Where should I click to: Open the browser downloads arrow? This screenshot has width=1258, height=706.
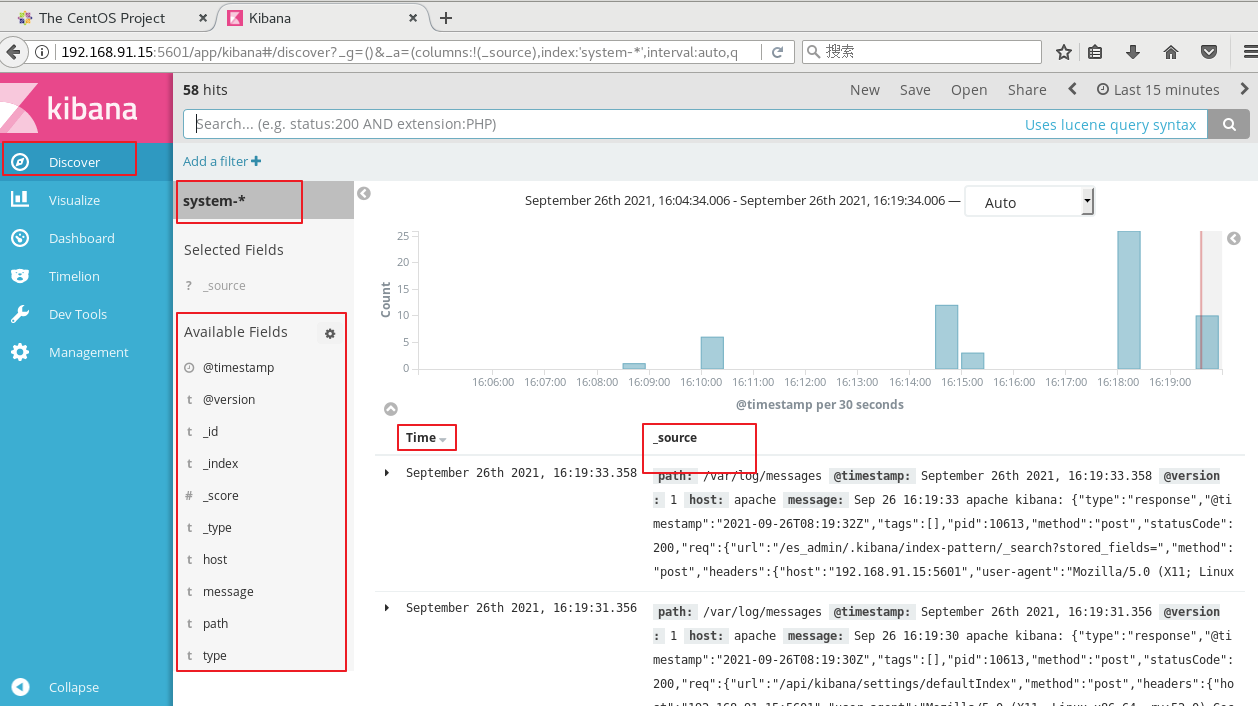1133,52
